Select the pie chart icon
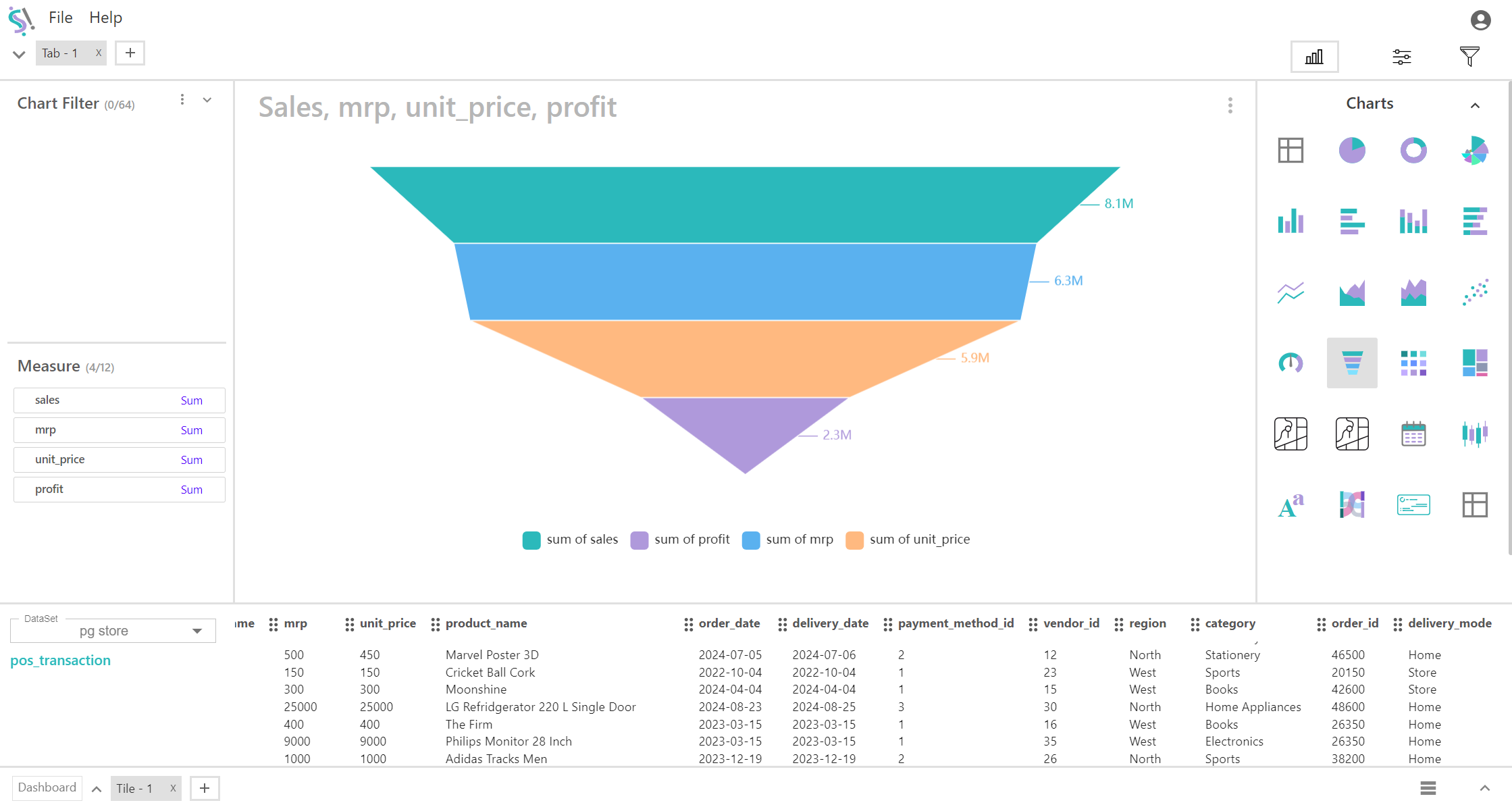Image resolution: width=1512 pixels, height=807 pixels. (1352, 150)
